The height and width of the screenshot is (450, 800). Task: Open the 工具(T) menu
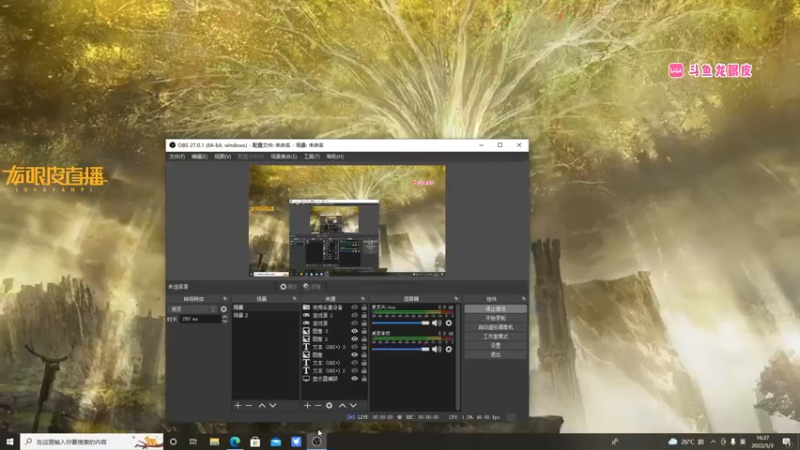pyautogui.click(x=312, y=157)
